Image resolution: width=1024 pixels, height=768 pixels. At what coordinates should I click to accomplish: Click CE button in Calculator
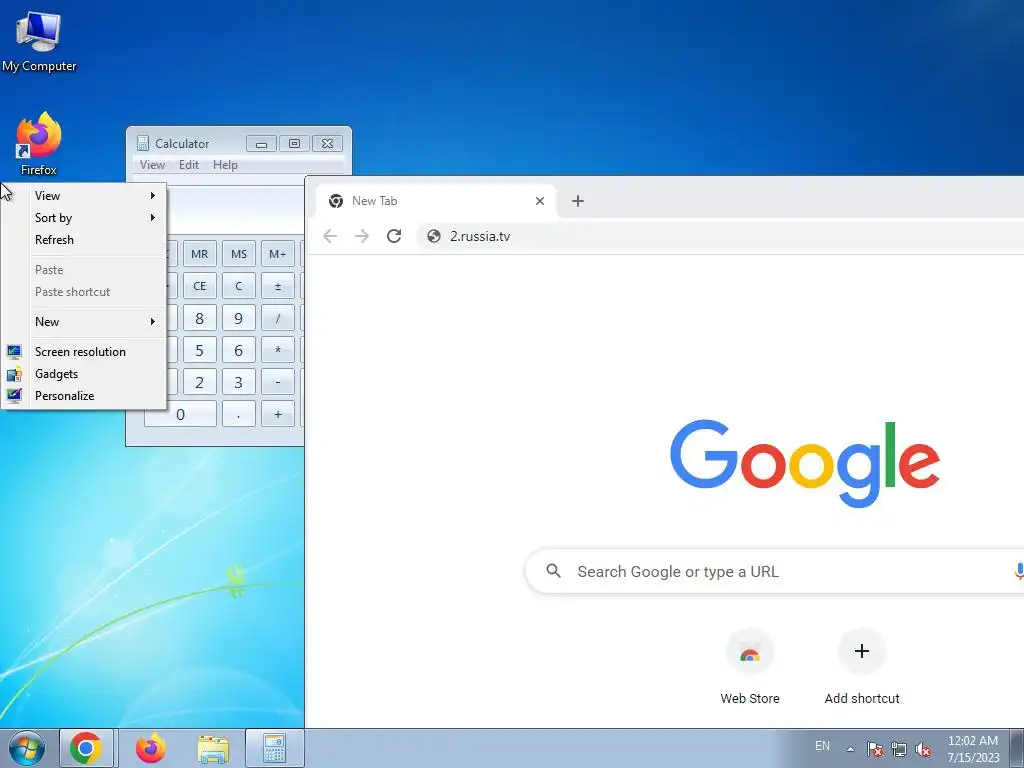point(199,286)
